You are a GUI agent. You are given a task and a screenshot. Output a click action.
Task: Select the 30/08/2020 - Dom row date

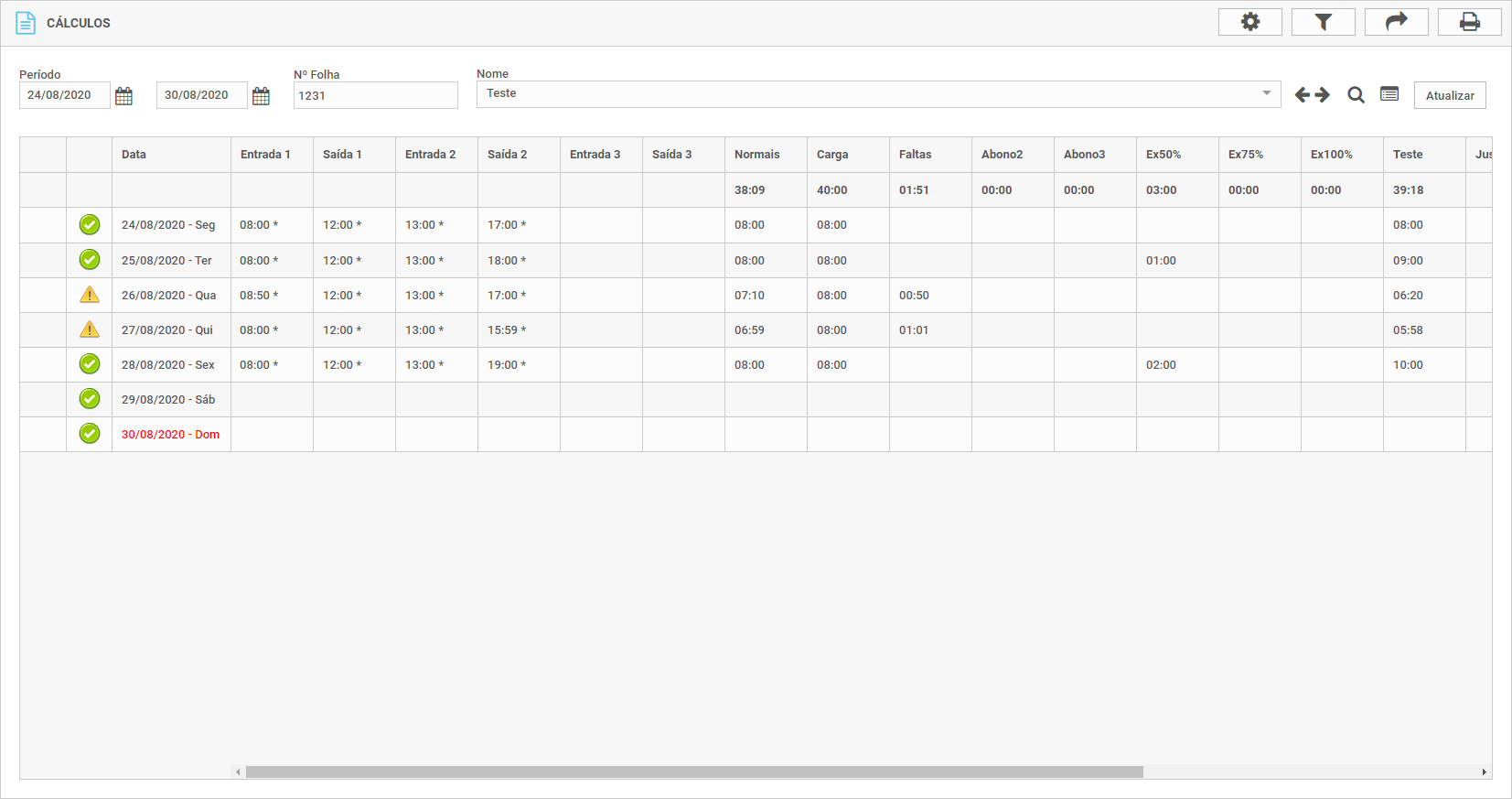tap(170, 435)
